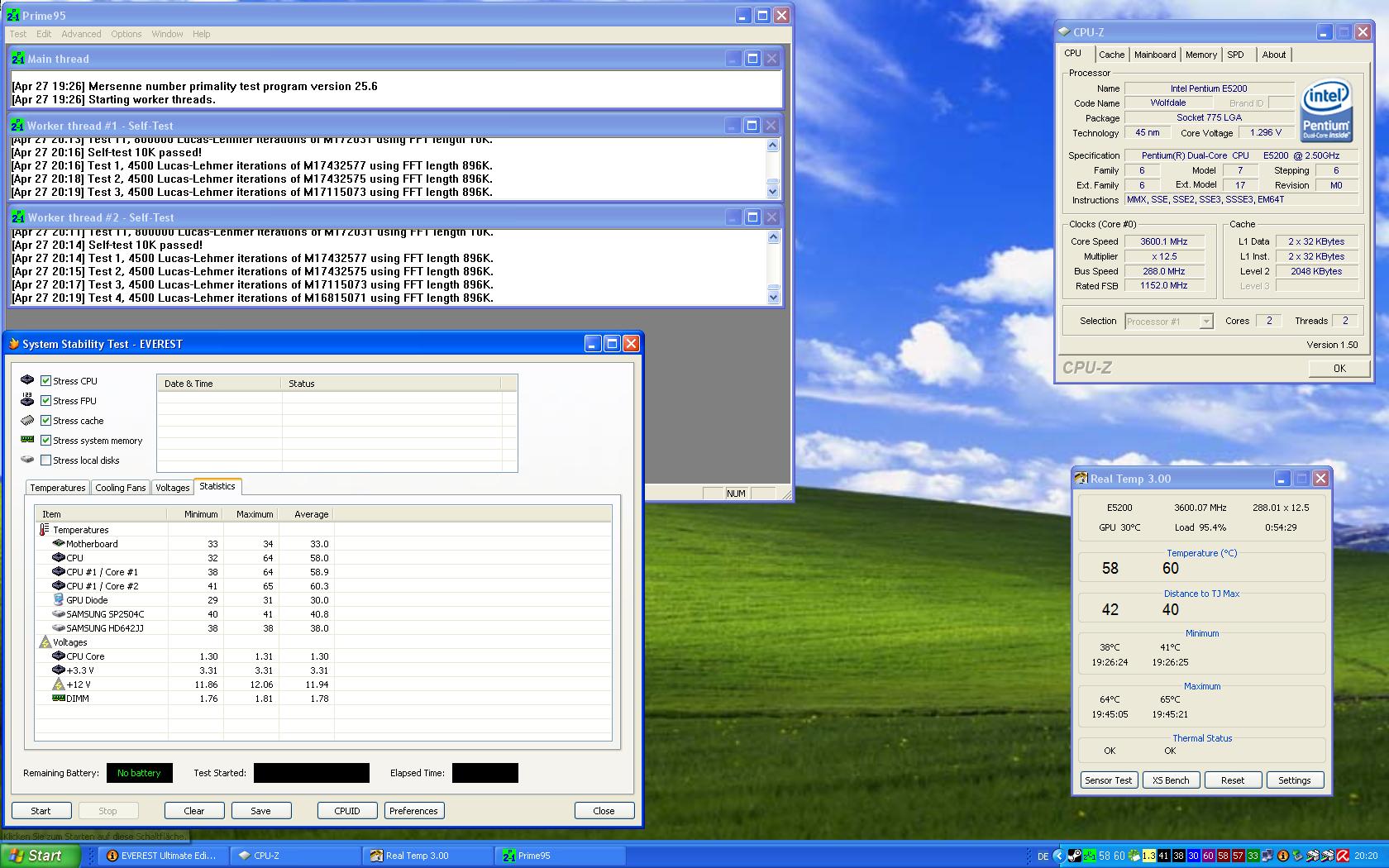Click the Avira red umbrella tray icon
The width and height of the screenshot is (1389, 868).
[1344, 856]
